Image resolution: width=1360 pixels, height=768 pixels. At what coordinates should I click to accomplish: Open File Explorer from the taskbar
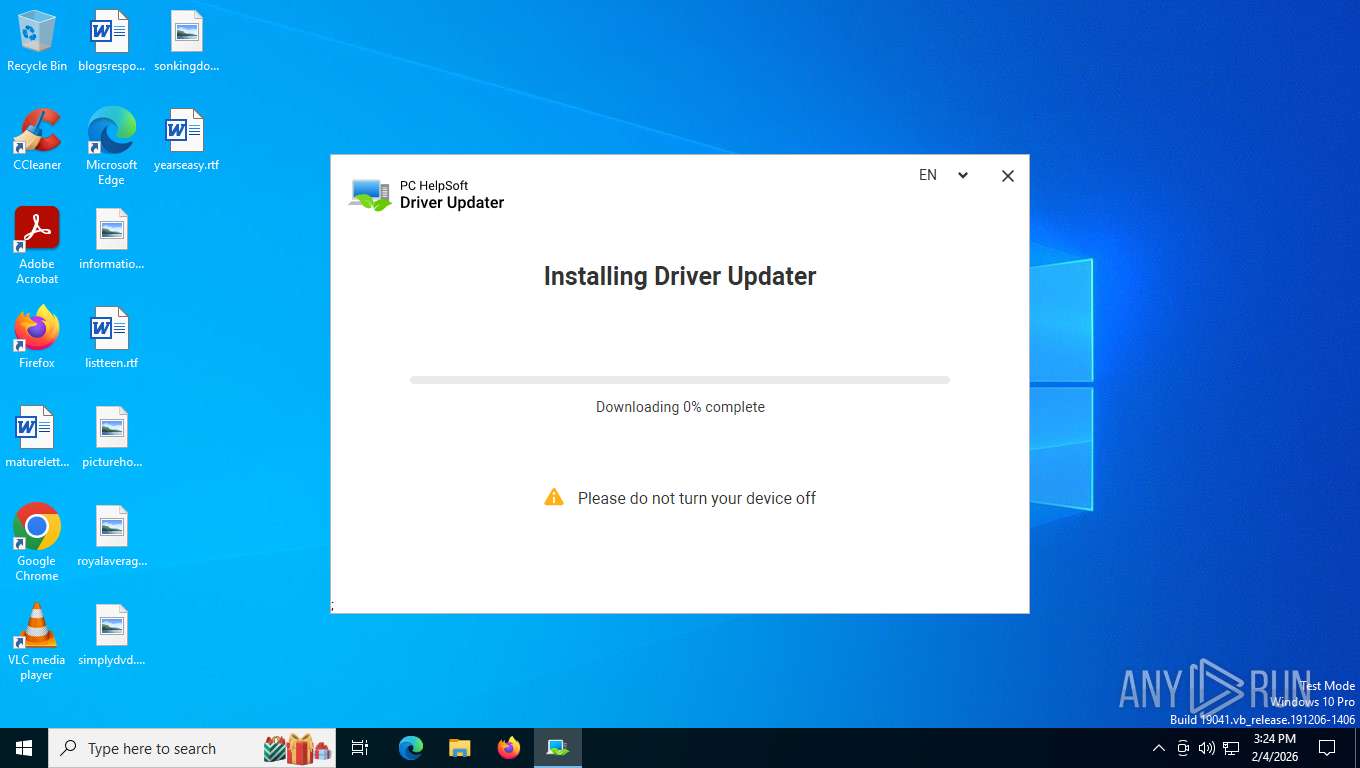(x=460, y=748)
